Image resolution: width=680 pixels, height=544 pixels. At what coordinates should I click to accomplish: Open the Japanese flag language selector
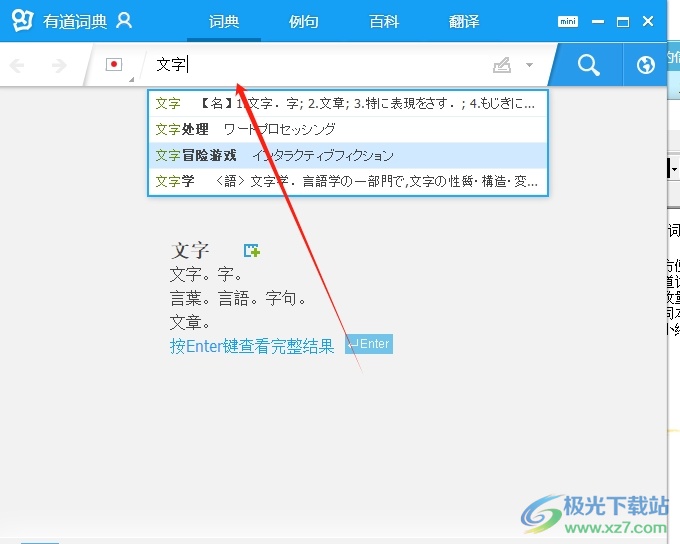tap(114, 65)
